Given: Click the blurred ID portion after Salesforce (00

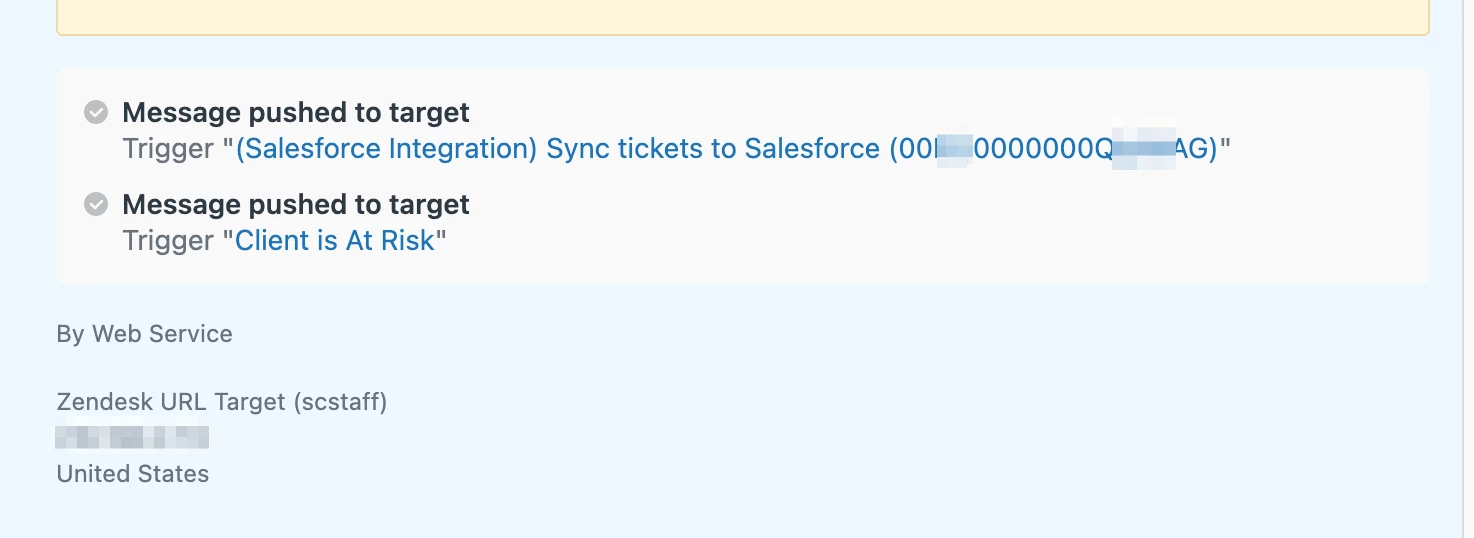Looking at the screenshot, I should point(953,149).
